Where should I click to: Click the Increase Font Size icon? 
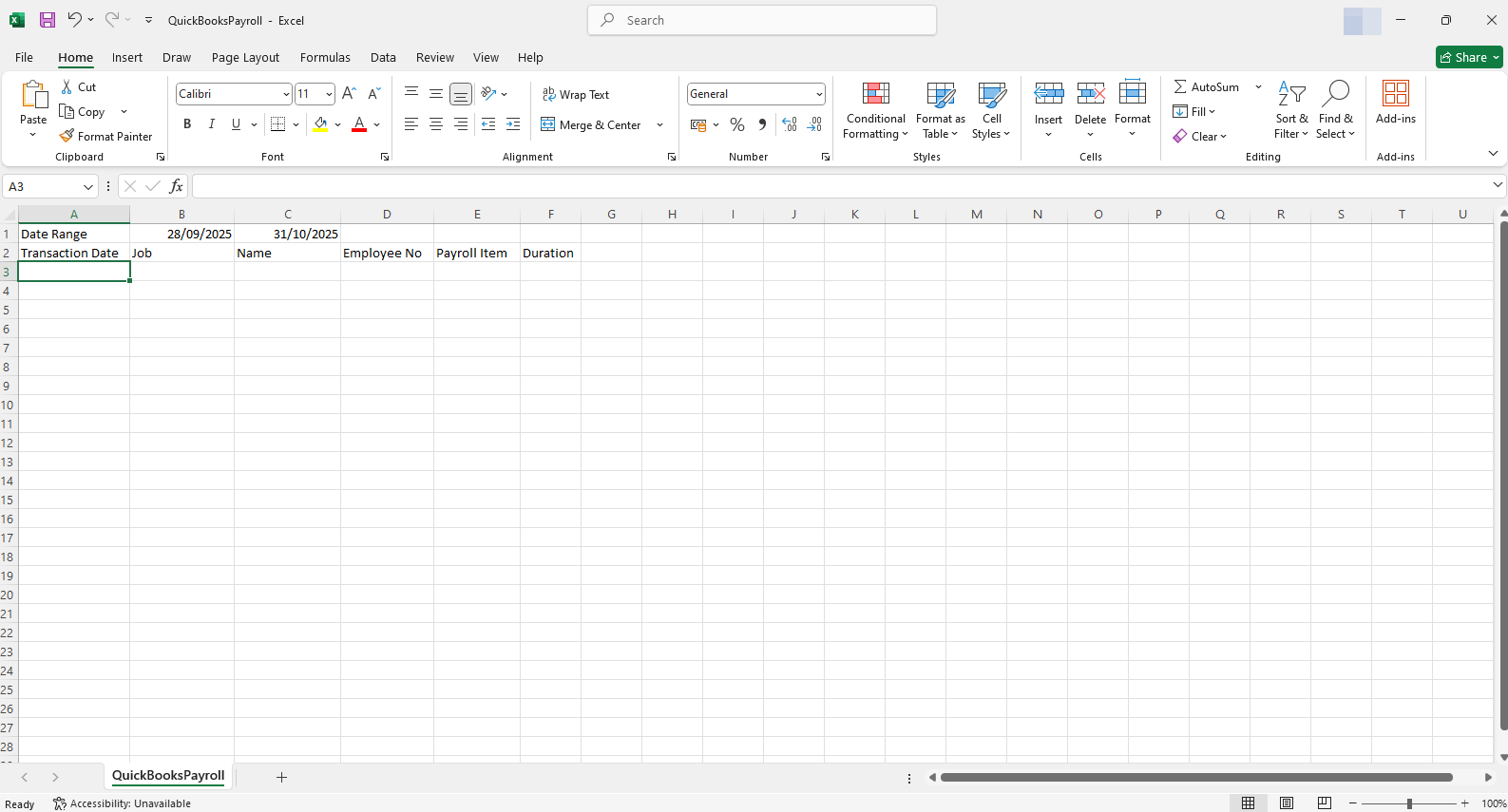(x=349, y=93)
